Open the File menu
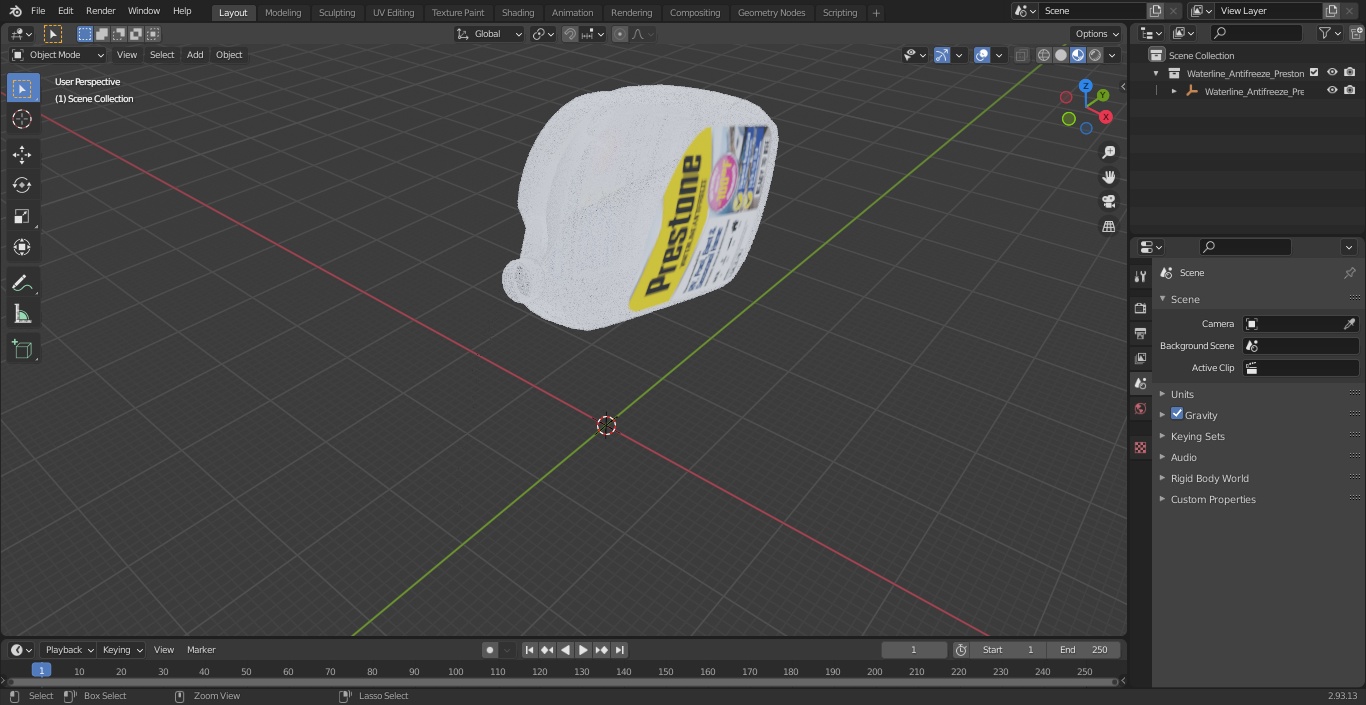 (38, 11)
